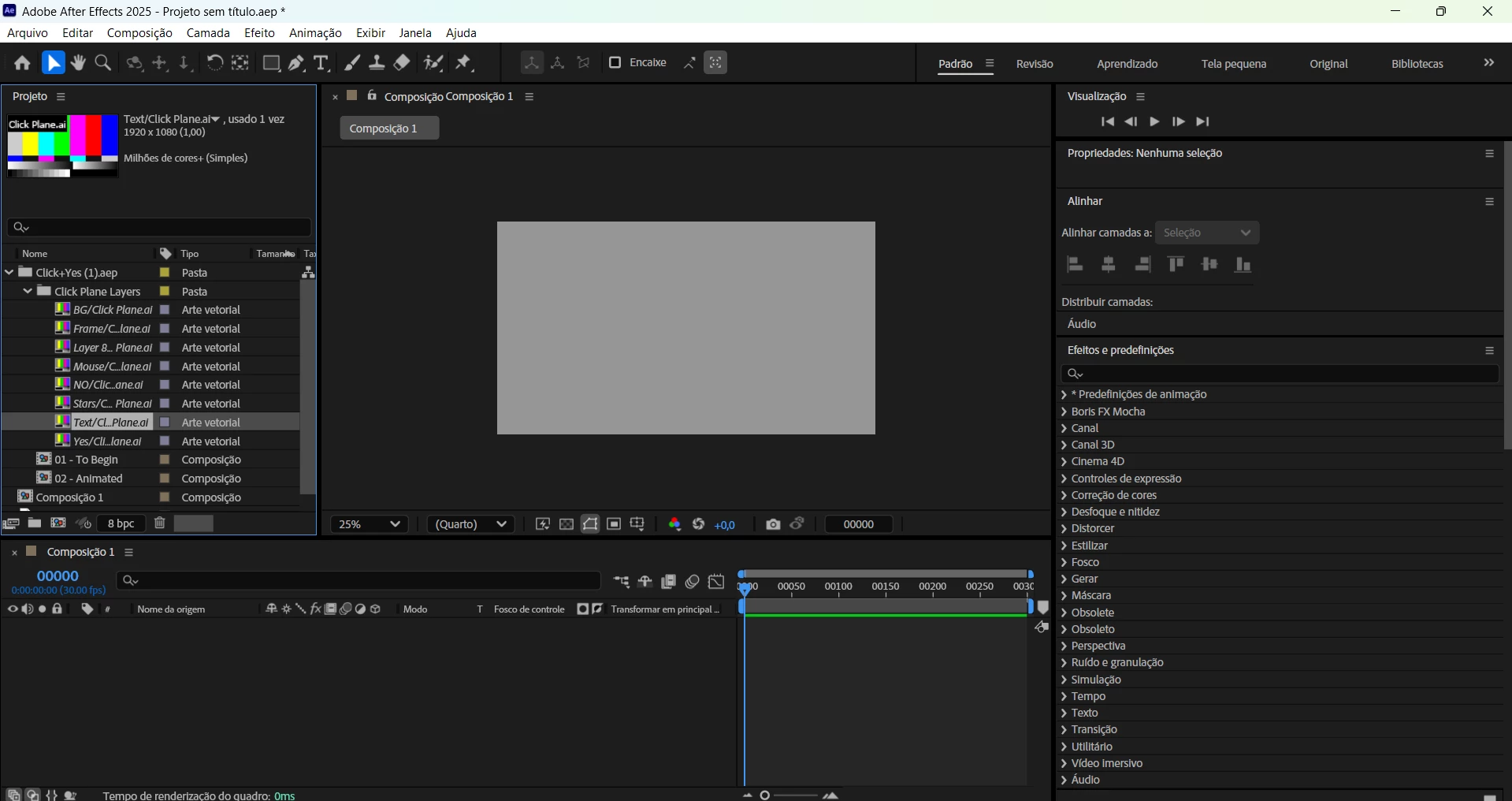
Task: Toggle the fast previews button
Action: pos(543,525)
